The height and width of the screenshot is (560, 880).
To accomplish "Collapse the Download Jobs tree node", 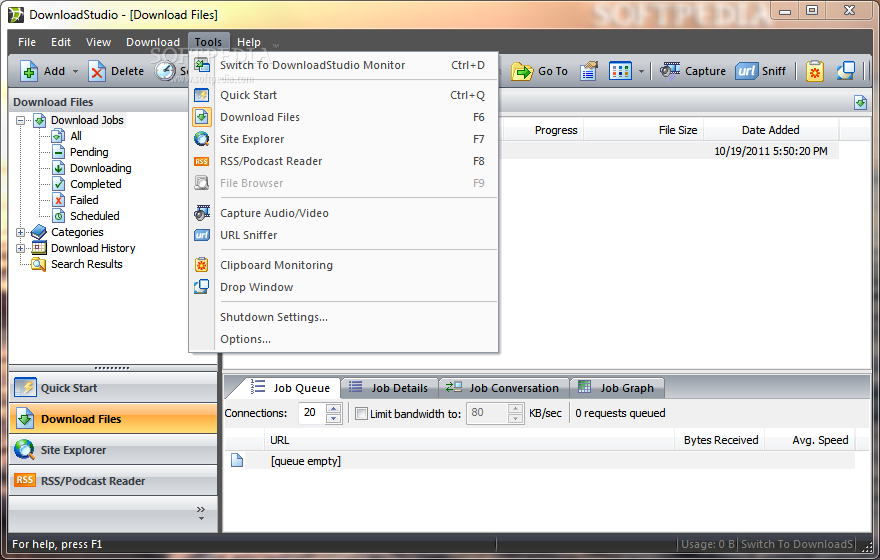I will click(21, 121).
